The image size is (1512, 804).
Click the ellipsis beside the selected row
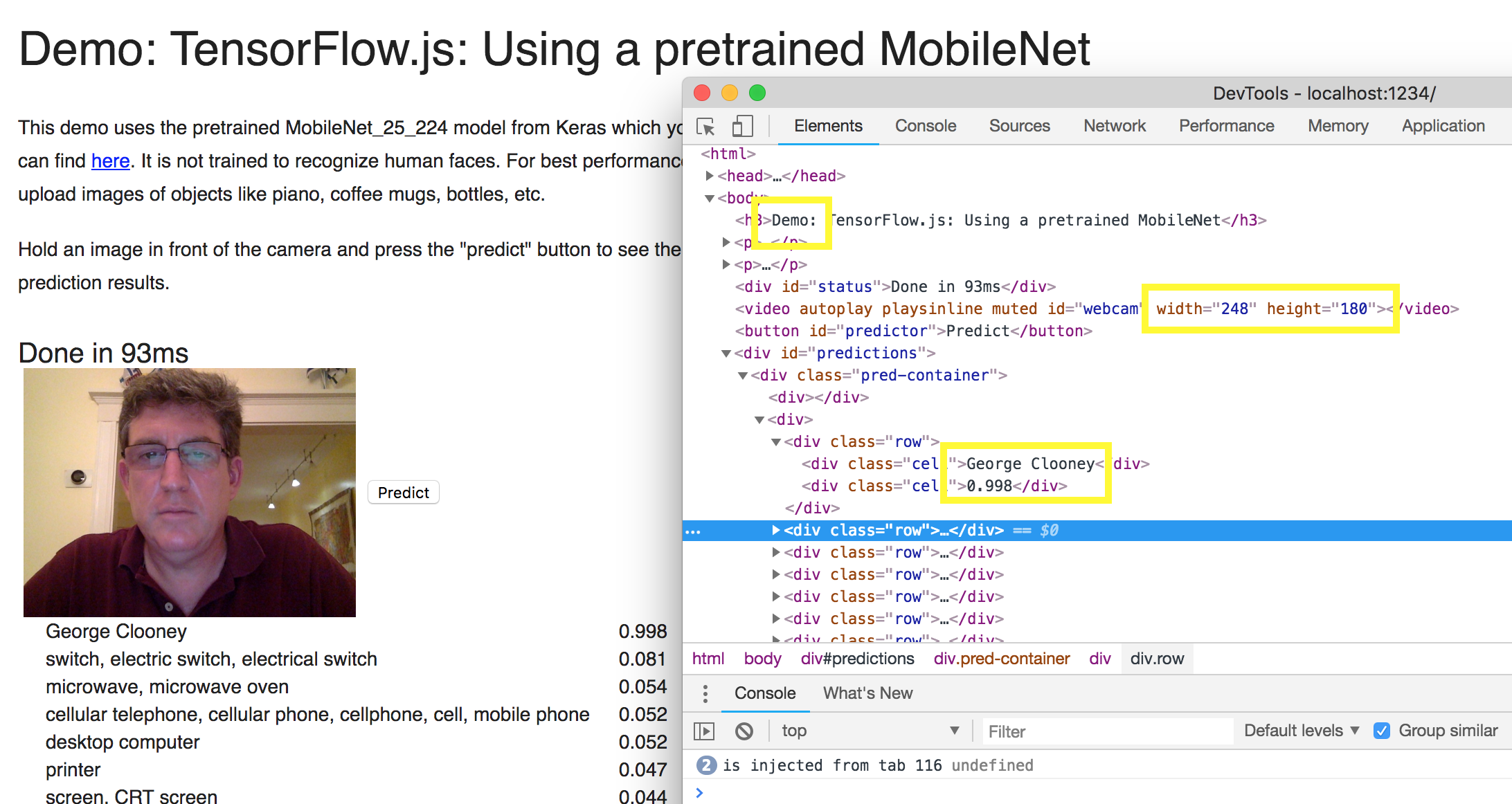click(x=693, y=531)
